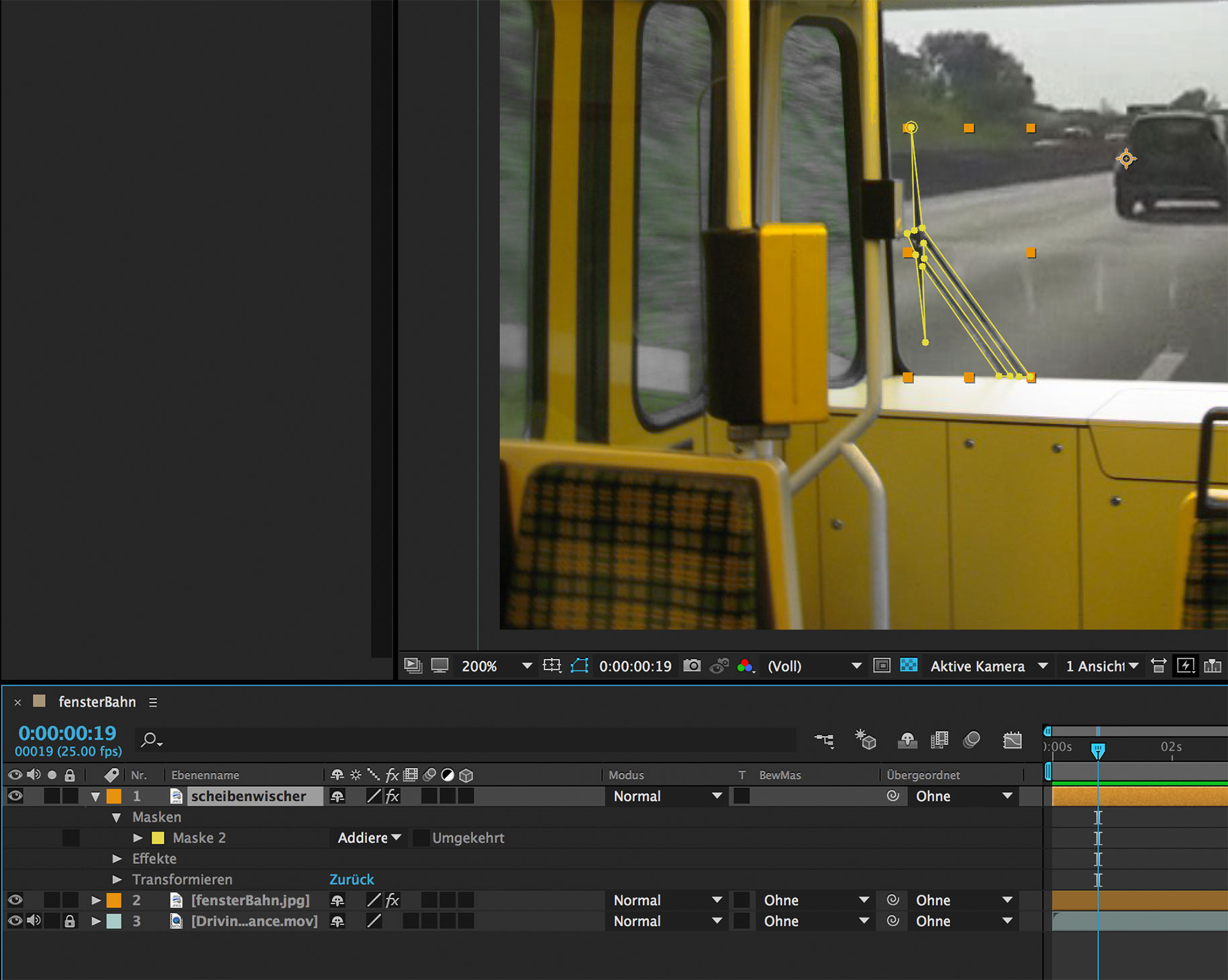This screenshot has height=980, width=1228.
Task: Click the Zurück reset link
Action: pyautogui.click(x=352, y=879)
